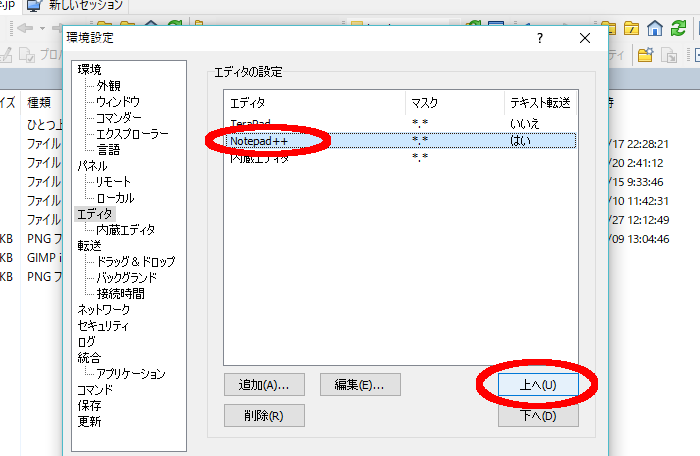Move editor down with 下へ(D) button
Image resolution: width=700 pixels, height=456 pixels.
click(x=538, y=416)
